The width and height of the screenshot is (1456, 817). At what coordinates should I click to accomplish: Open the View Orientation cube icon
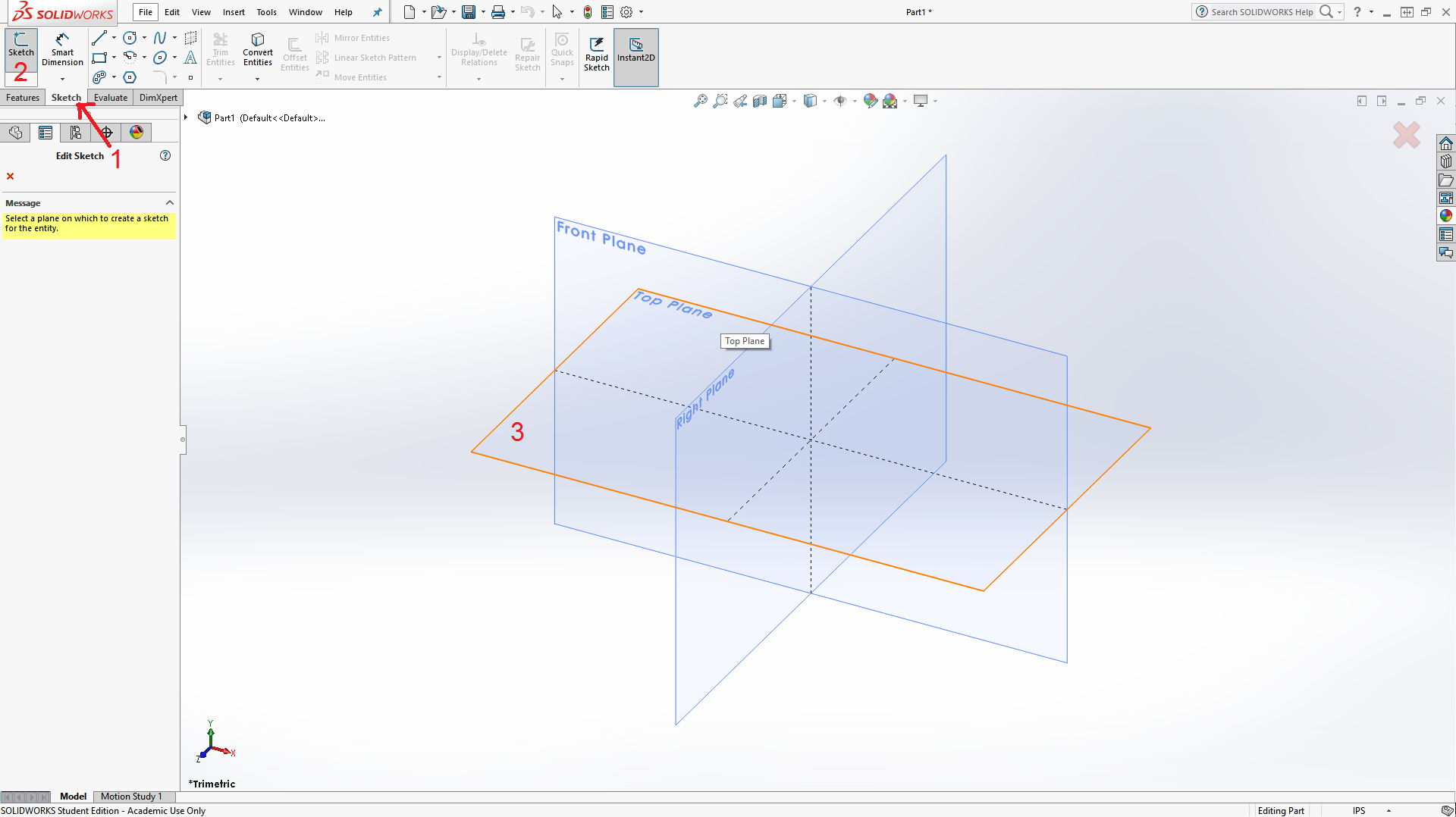[779, 101]
